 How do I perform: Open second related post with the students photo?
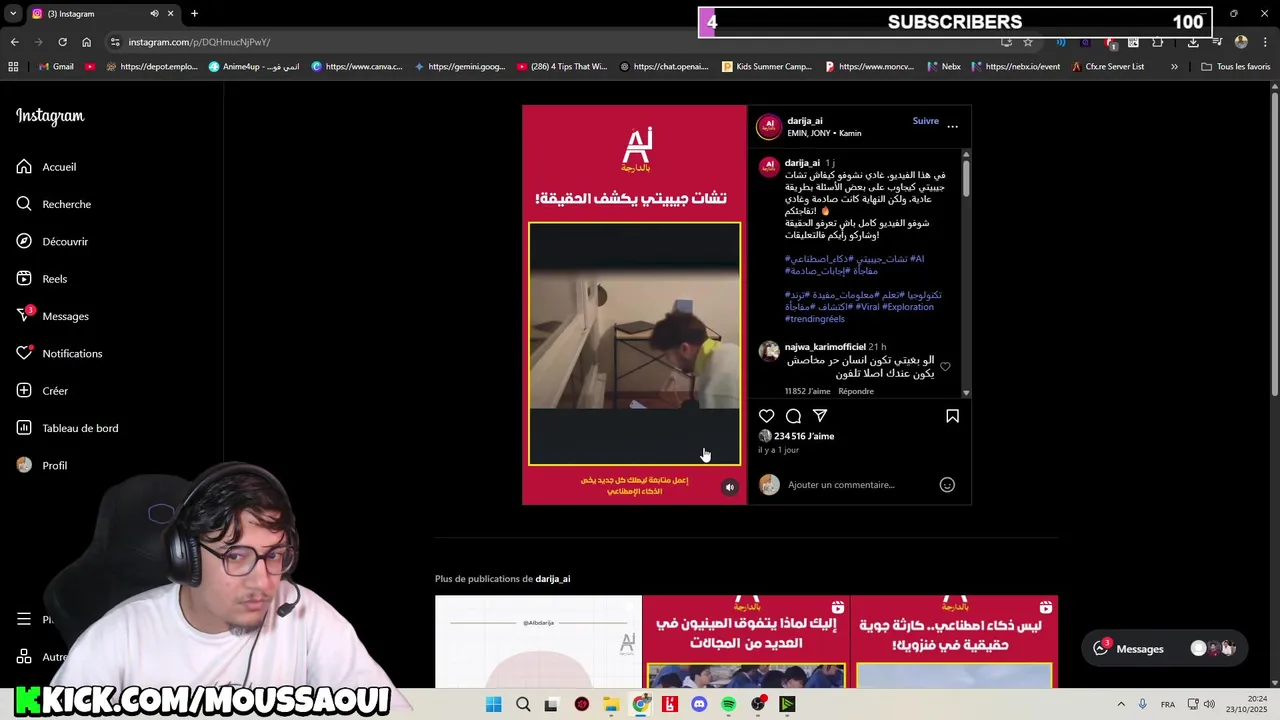[746, 642]
